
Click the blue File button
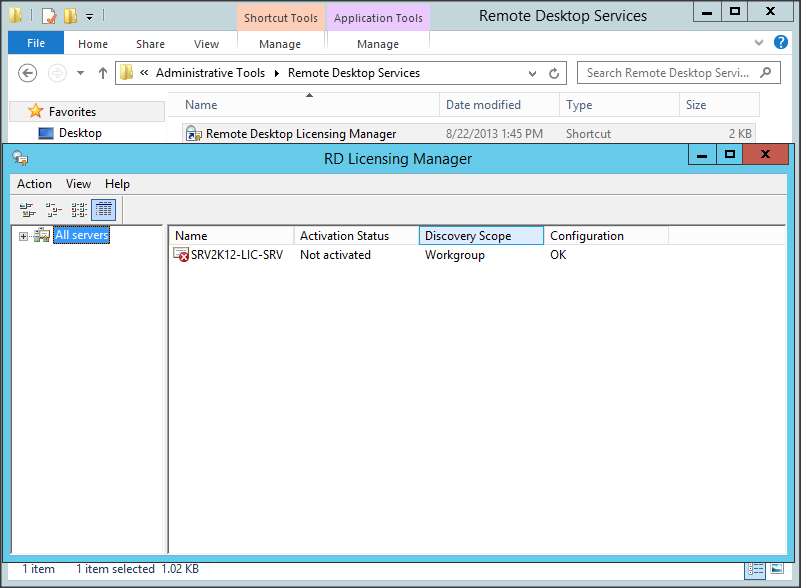click(x=36, y=44)
